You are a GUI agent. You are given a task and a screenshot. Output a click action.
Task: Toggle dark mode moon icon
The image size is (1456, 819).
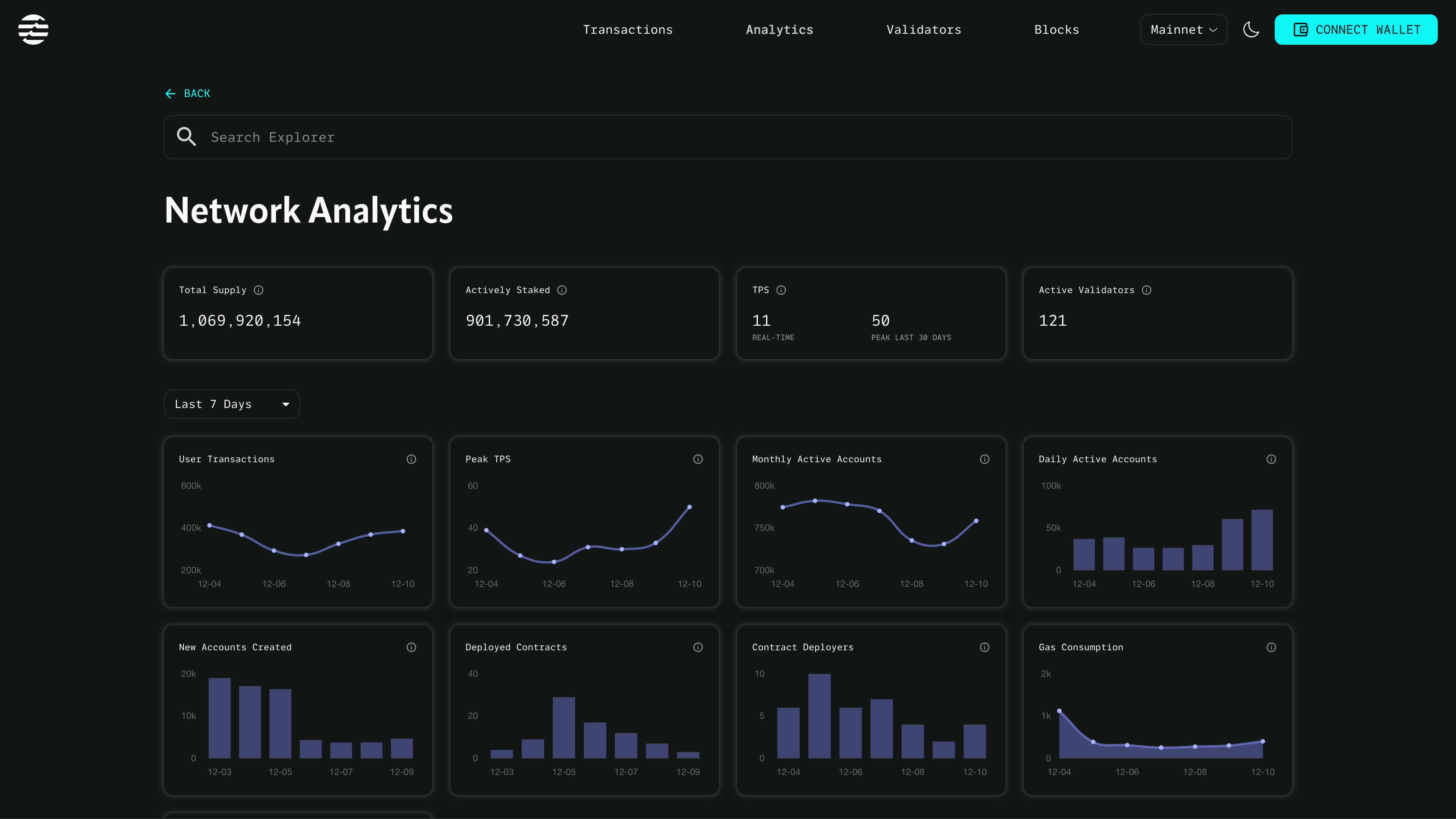pos(1251,30)
